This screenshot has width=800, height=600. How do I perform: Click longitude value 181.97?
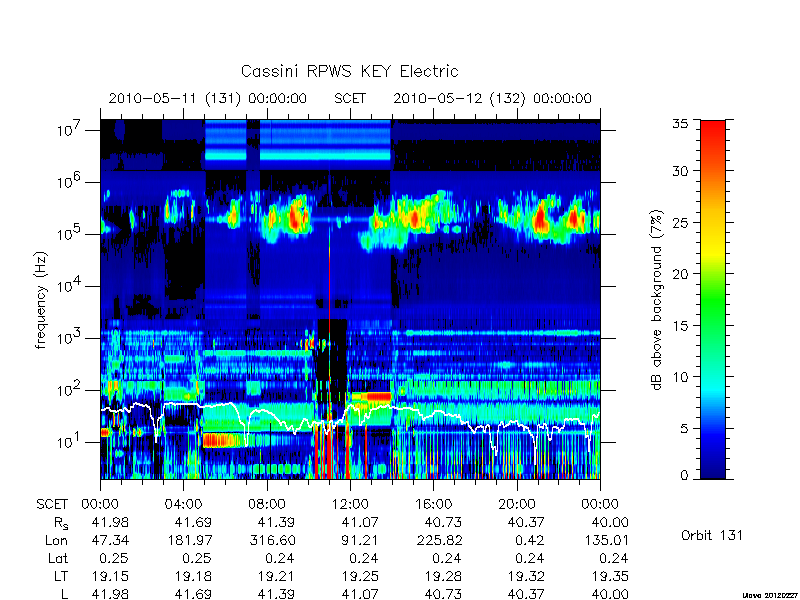[189, 540]
